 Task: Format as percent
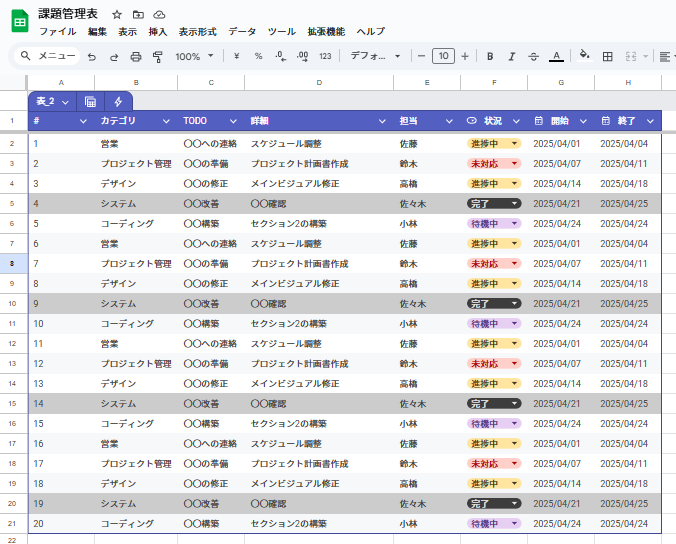click(x=258, y=56)
